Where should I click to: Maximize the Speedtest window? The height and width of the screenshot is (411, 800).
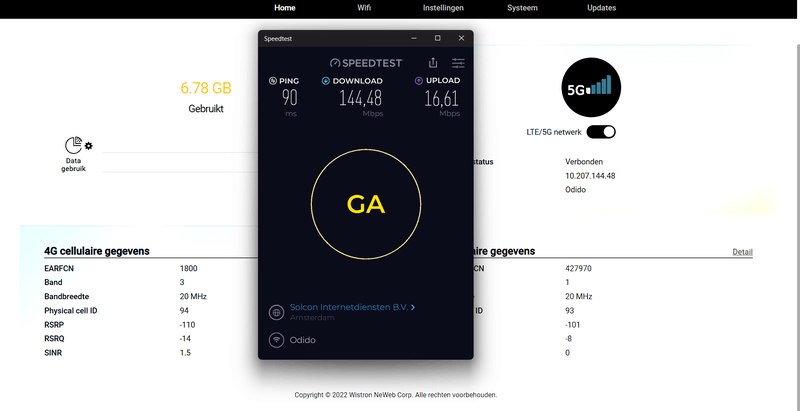[x=437, y=38]
